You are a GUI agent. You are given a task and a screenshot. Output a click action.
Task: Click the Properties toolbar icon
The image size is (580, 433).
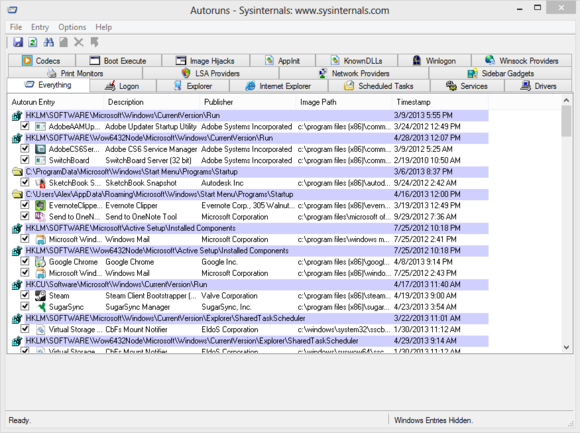tap(64, 42)
